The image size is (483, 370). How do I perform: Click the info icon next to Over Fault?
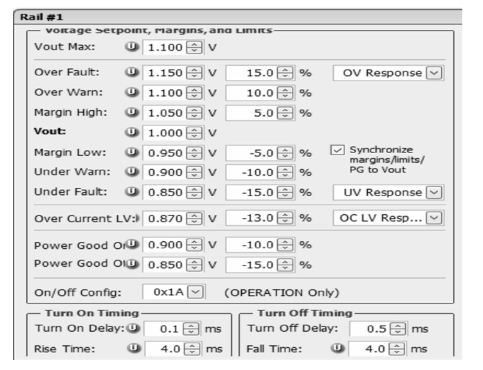132,72
